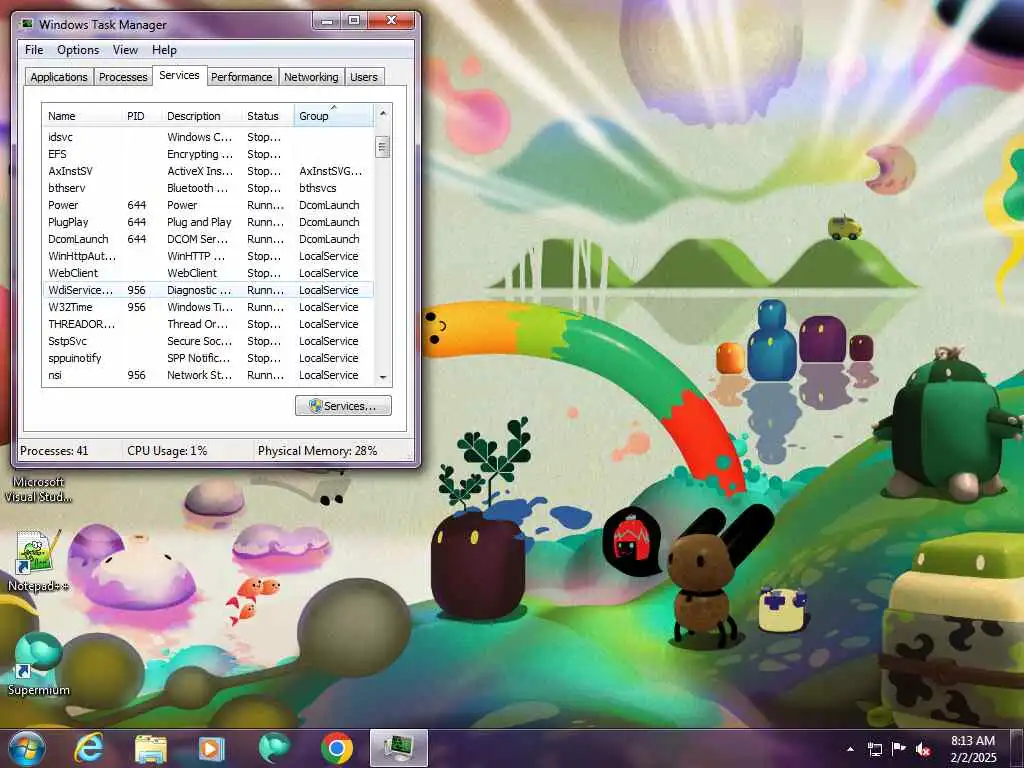Click the Plug and Play description cell
The height and width of the screenshot is (768, 1024).
(199, 222)
